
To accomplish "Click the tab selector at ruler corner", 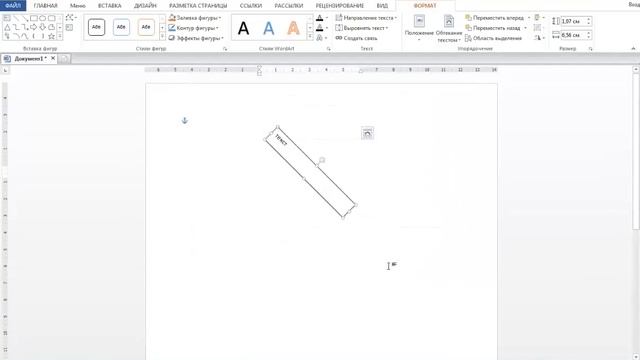I will click(5, 71).
